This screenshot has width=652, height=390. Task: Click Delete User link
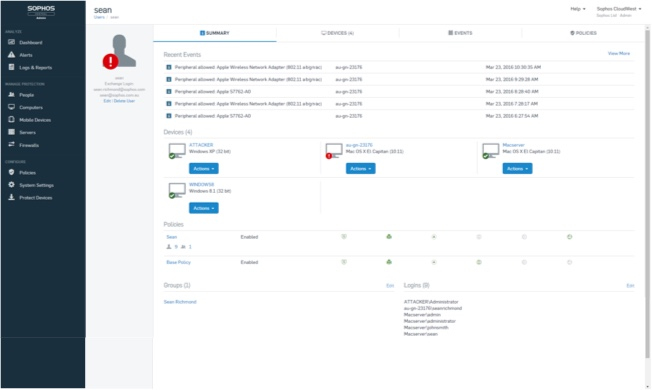pos(124,101)
